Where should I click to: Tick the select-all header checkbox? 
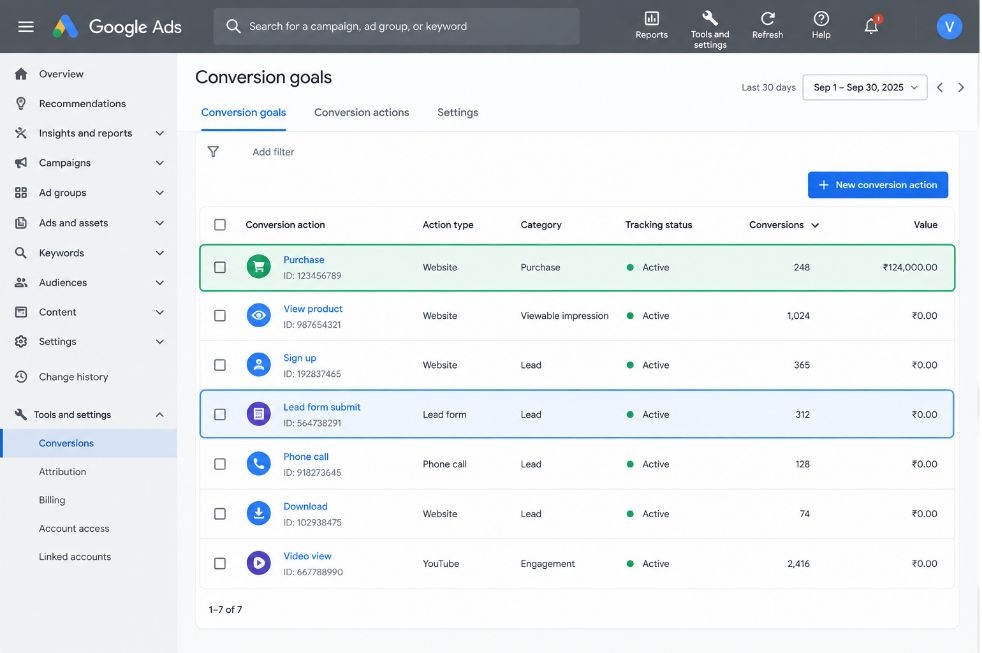pos(220,225)
